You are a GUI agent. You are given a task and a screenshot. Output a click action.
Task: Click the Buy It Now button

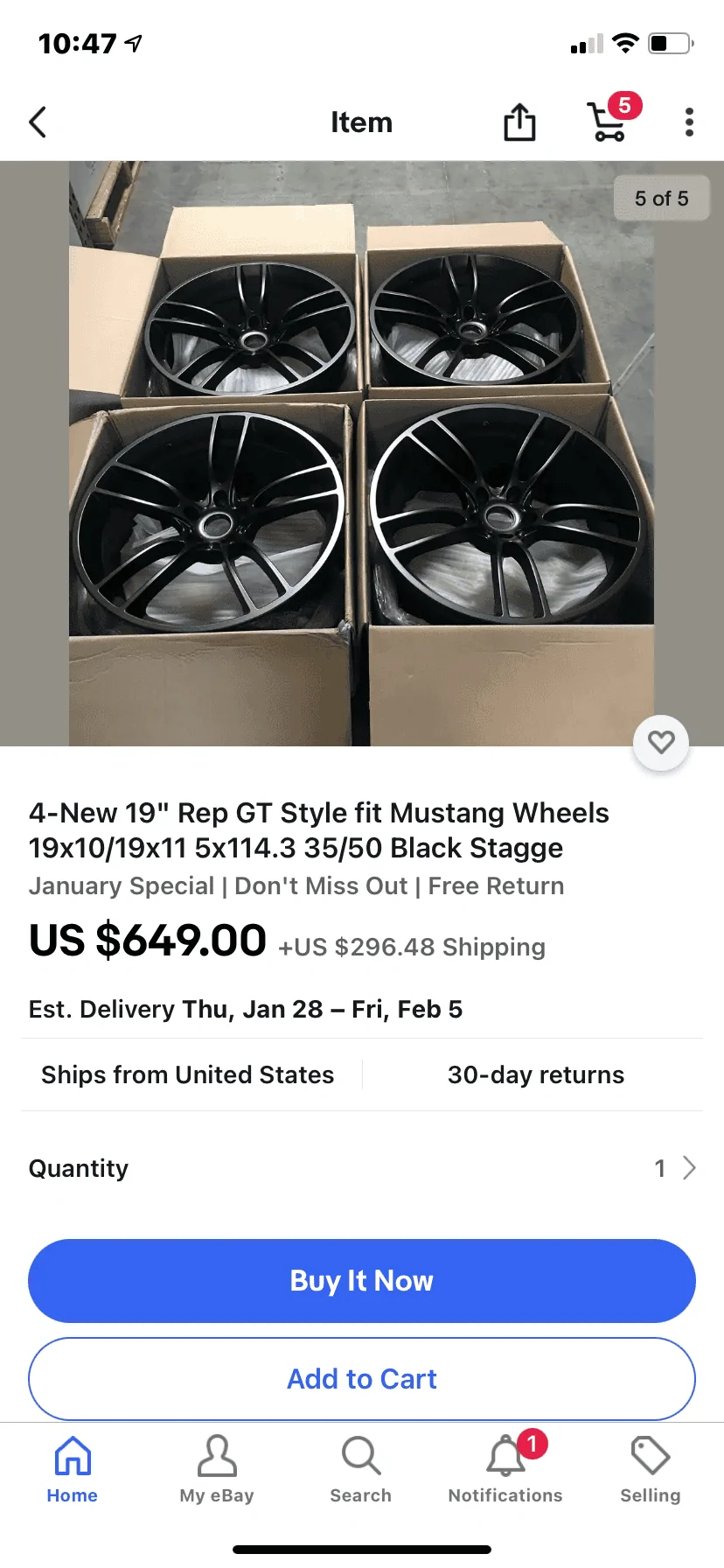(x=362, y=1281)
